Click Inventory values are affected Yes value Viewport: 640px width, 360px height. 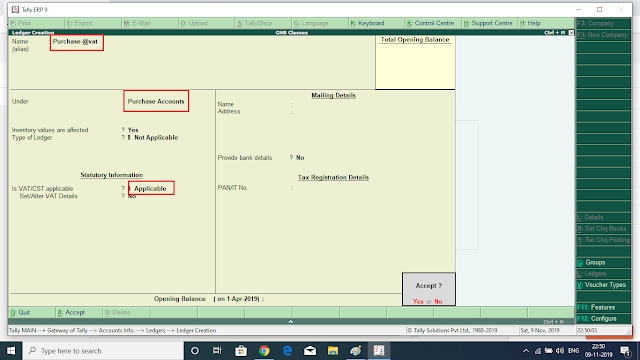[x=133, y=130]
